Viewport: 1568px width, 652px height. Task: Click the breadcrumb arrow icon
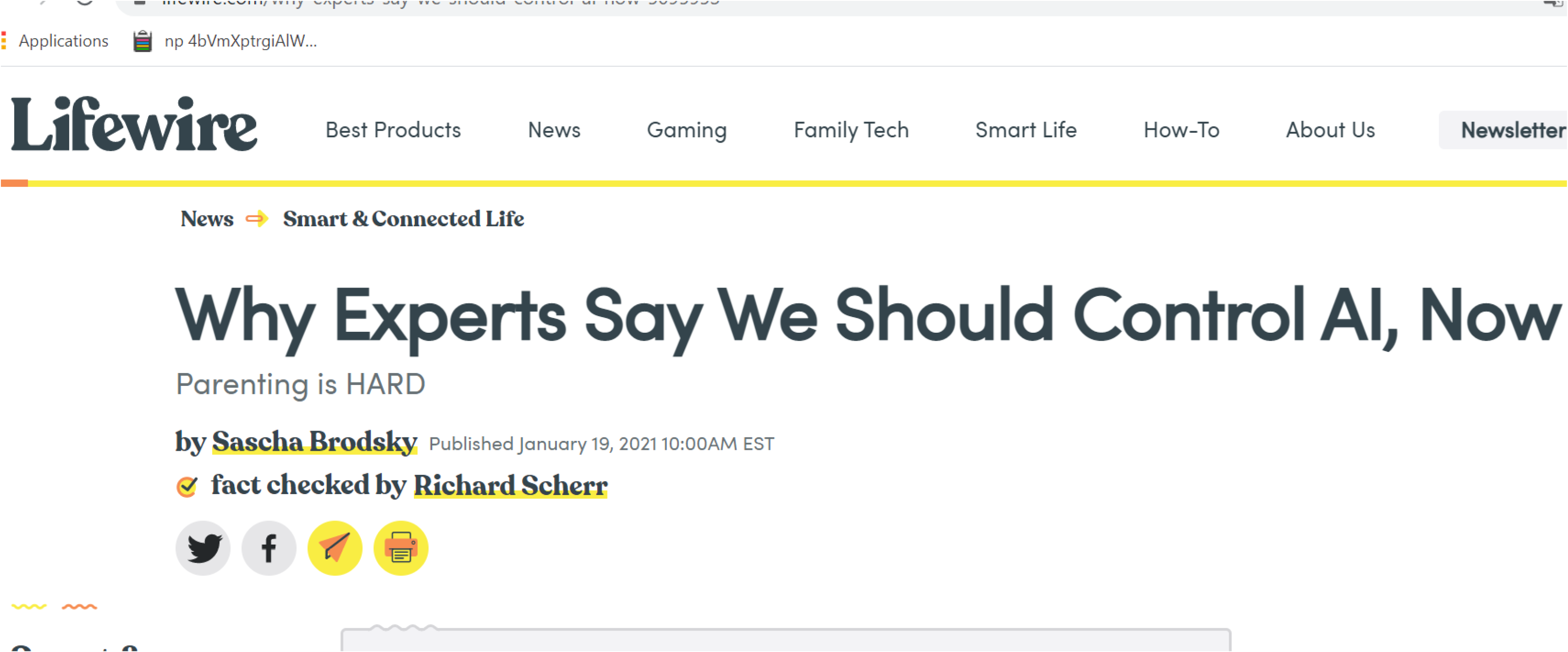[x=257, y=219]
